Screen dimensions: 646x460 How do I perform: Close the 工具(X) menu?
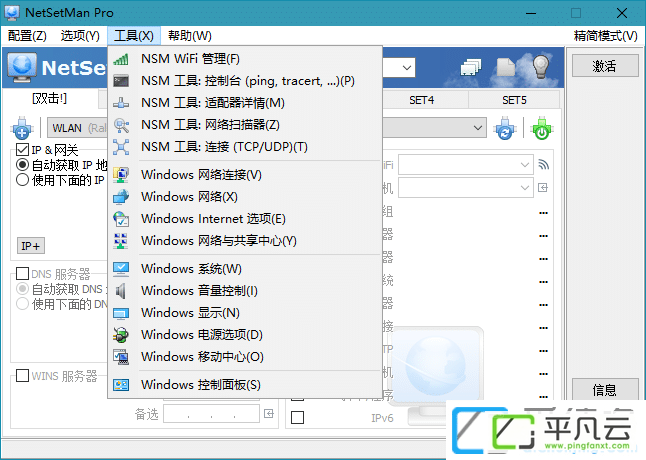[x=134, y=36]
